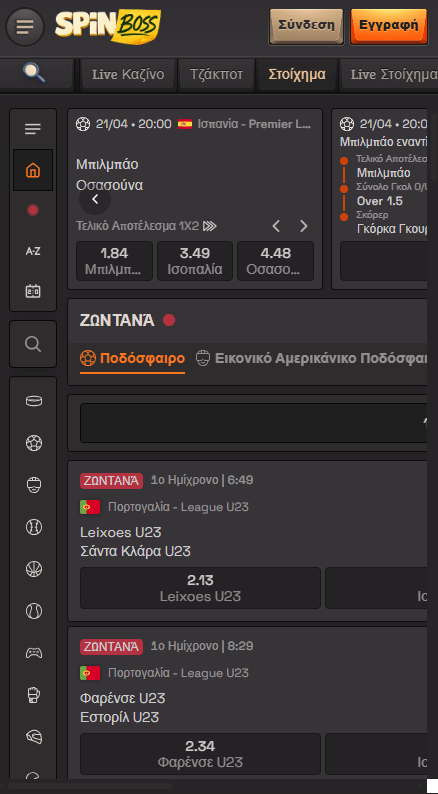Select baseball icon in sidebar
438x794 pixels.
pyautogui.click(x=34, y=527)
